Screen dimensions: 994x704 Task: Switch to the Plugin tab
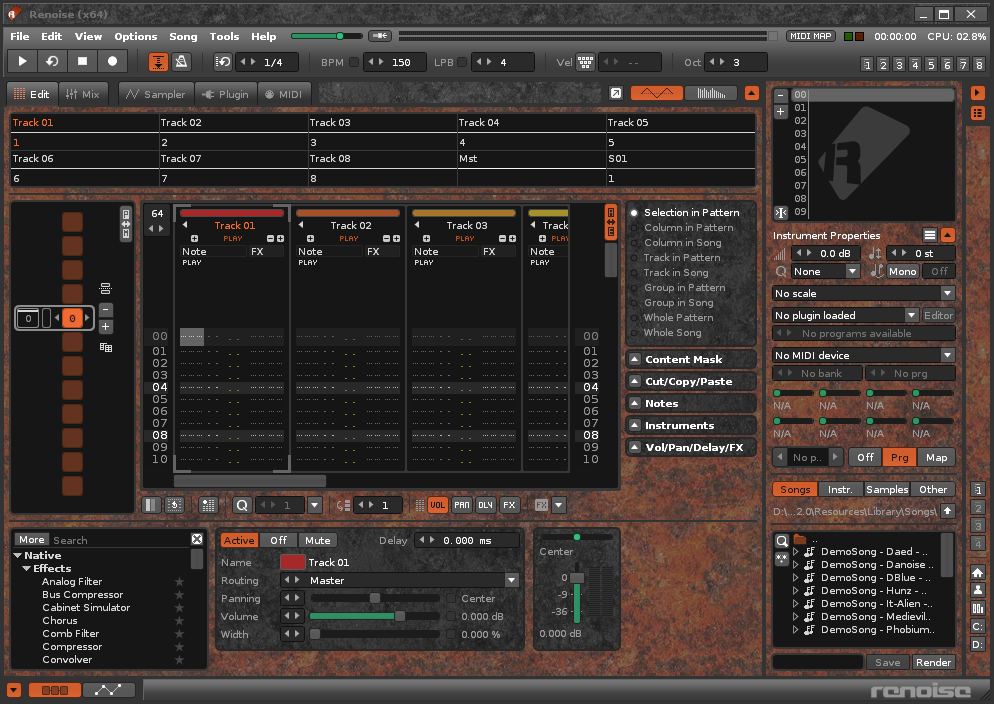[226, 94]
